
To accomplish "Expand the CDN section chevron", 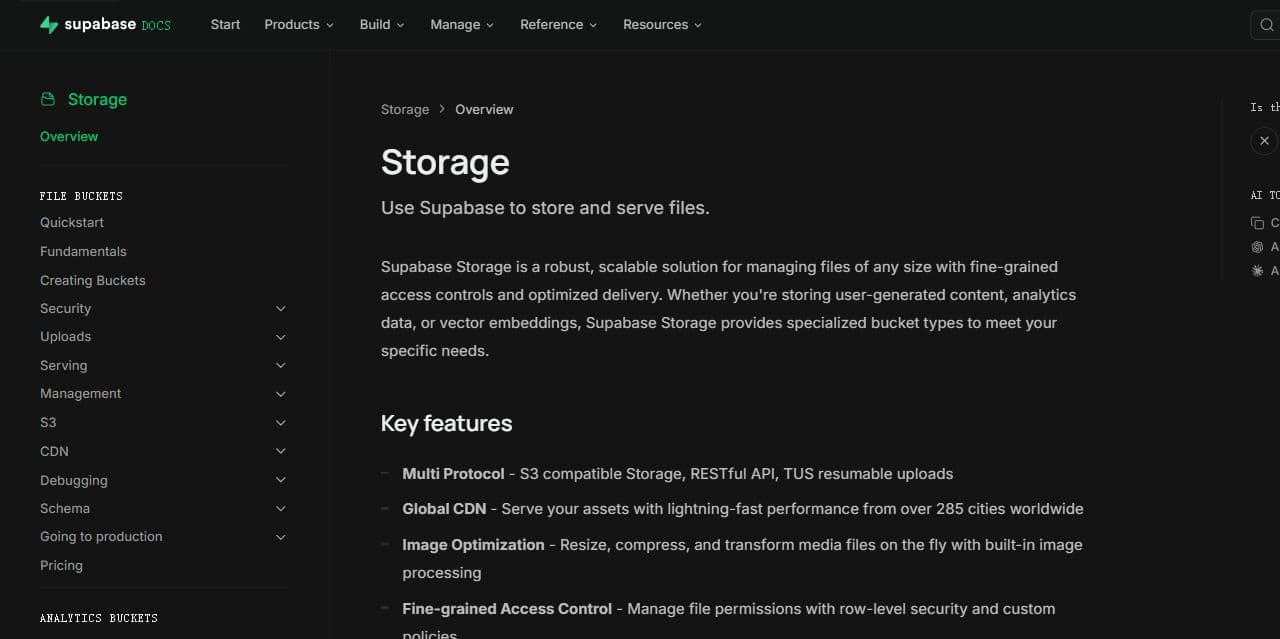I will 281,452.
